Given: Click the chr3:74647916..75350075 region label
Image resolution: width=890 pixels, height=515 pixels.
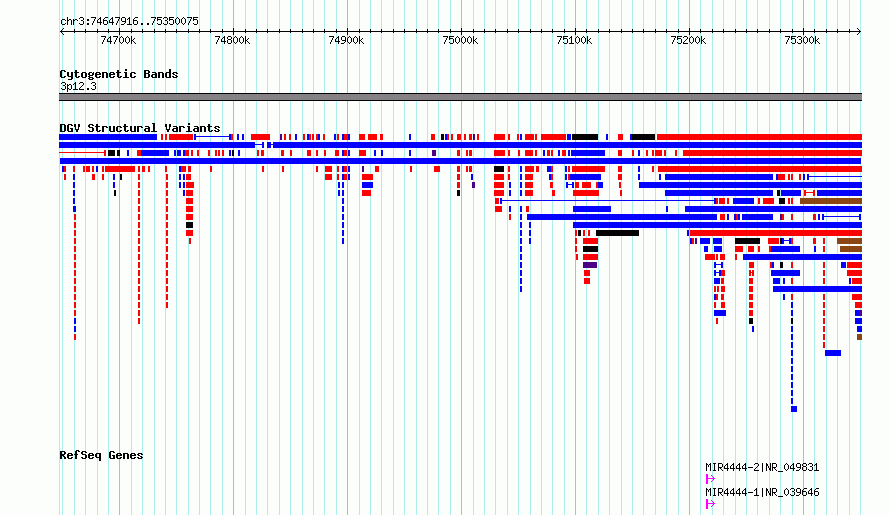Looking at the screenshot, I should (x=129, y=21).
